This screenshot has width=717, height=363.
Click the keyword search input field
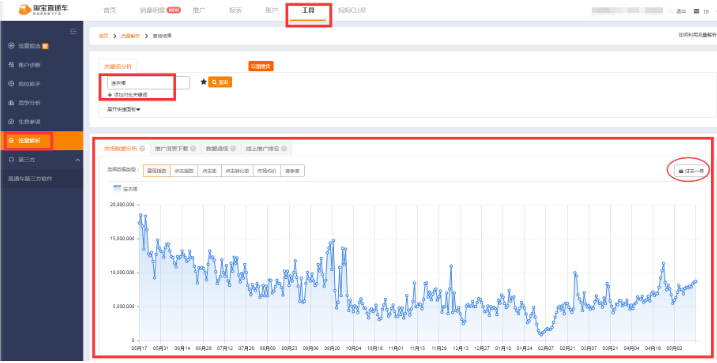(148, 83)
